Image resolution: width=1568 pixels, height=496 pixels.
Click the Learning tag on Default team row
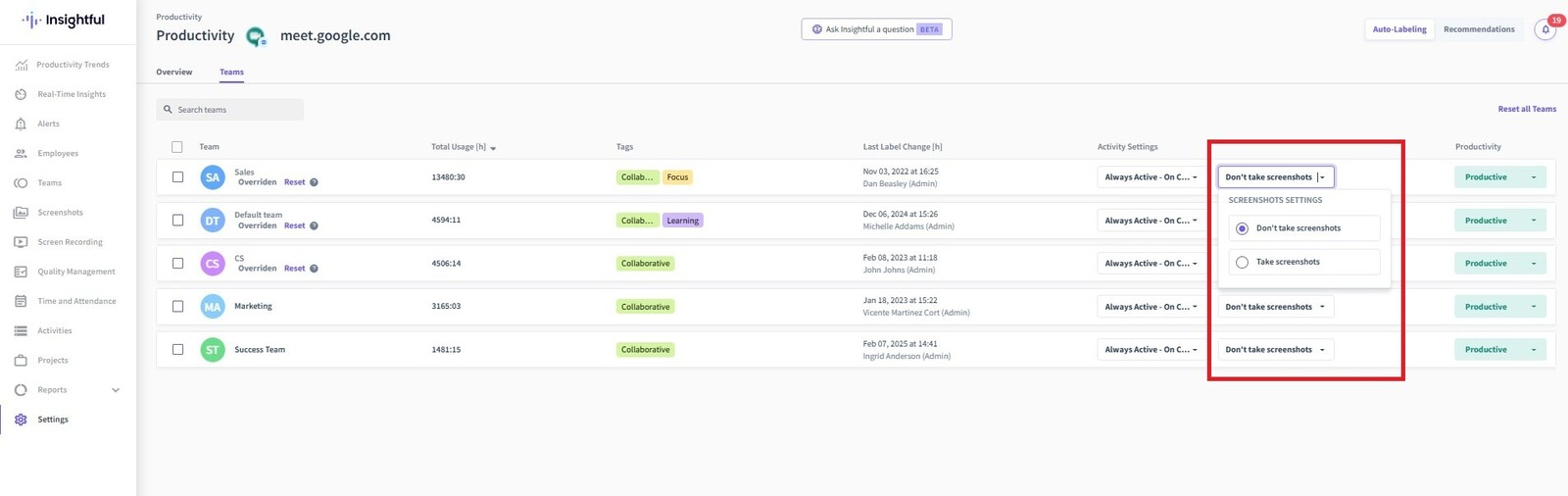click(x=683, y=221)
